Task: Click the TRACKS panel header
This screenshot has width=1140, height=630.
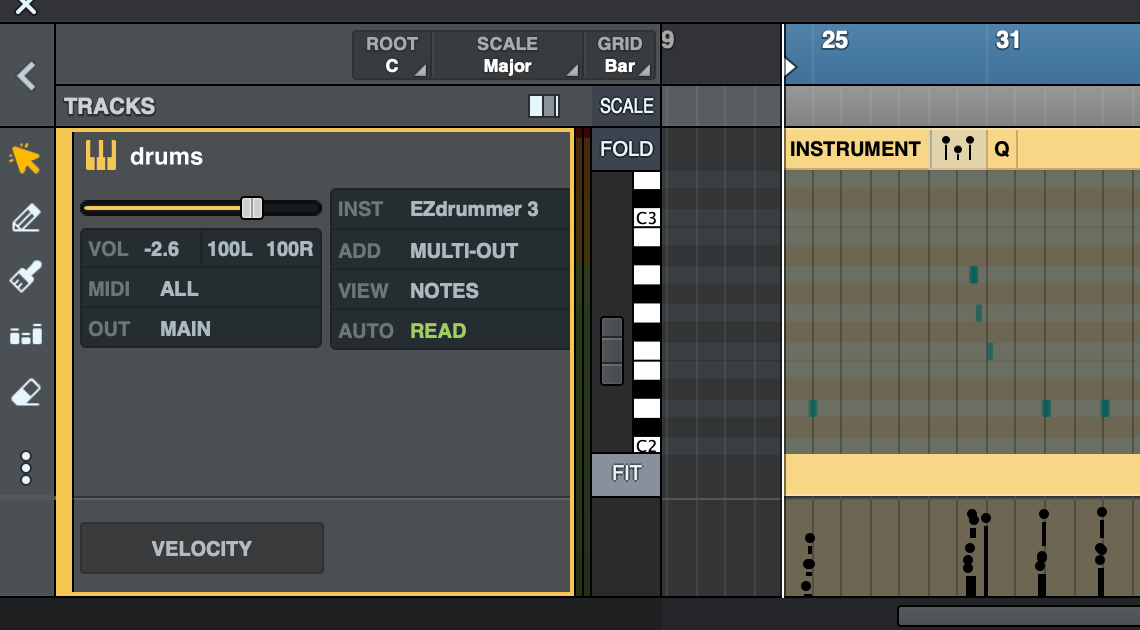Action: click(110, 106)
